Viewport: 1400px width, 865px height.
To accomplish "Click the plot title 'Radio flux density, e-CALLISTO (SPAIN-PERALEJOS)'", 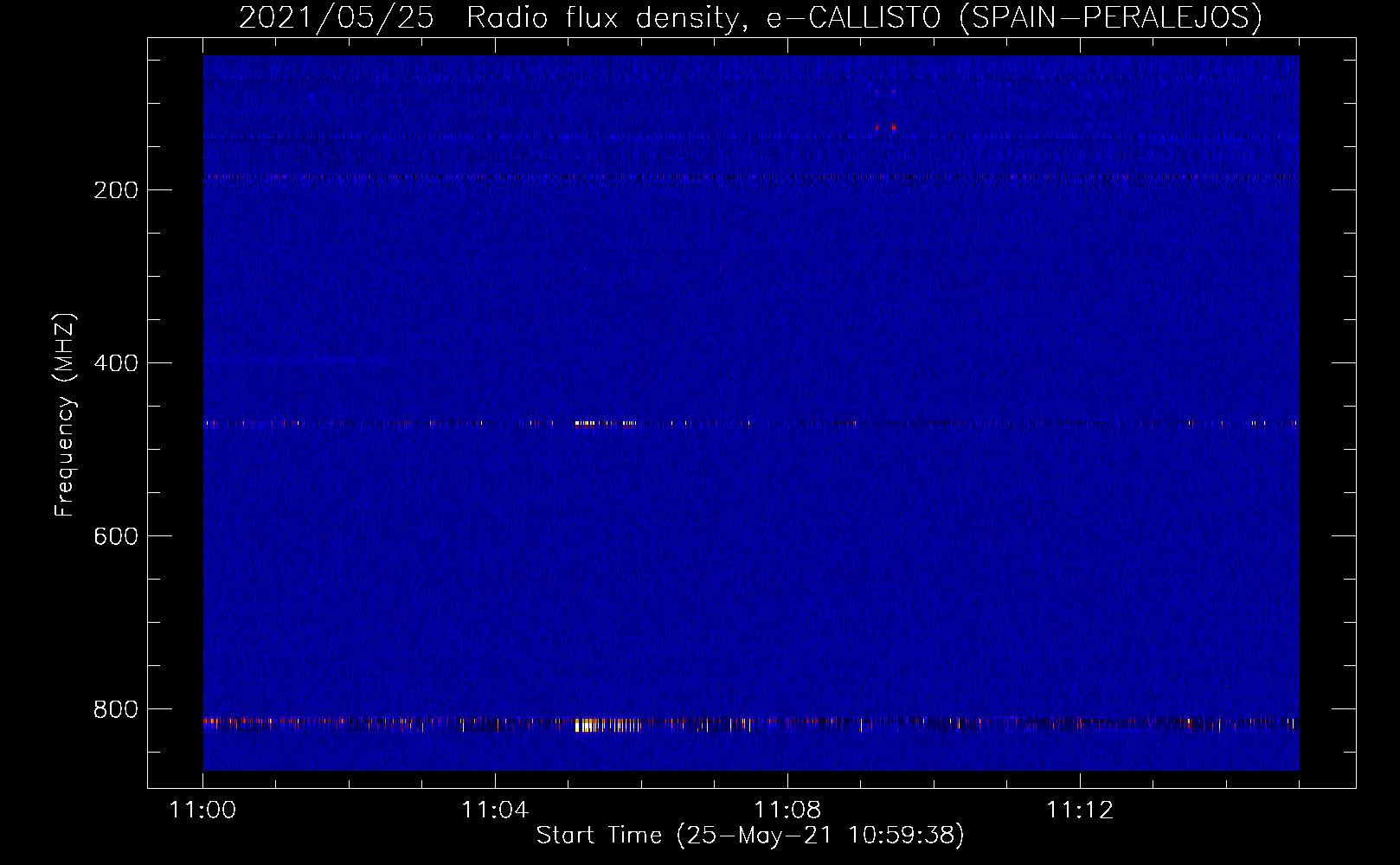I will coord(864,17).
